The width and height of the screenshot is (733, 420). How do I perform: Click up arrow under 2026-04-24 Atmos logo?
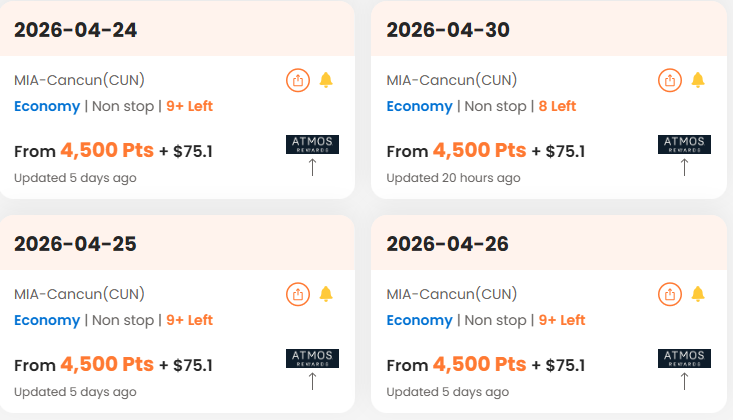pyautogui.click(x=312, y=167)
